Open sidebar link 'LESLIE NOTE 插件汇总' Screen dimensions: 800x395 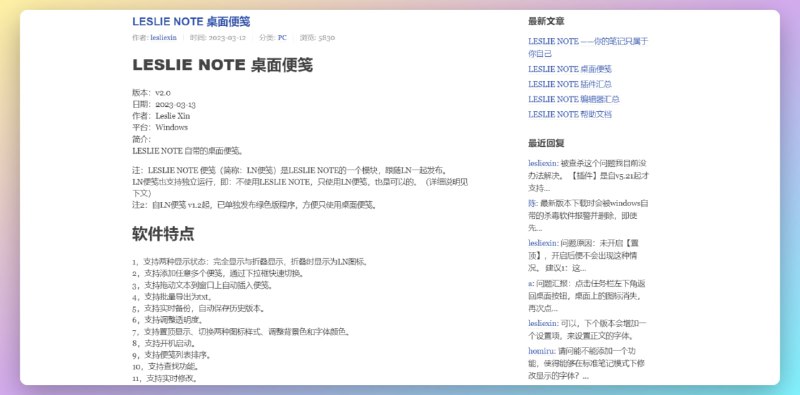click(569, 84)
